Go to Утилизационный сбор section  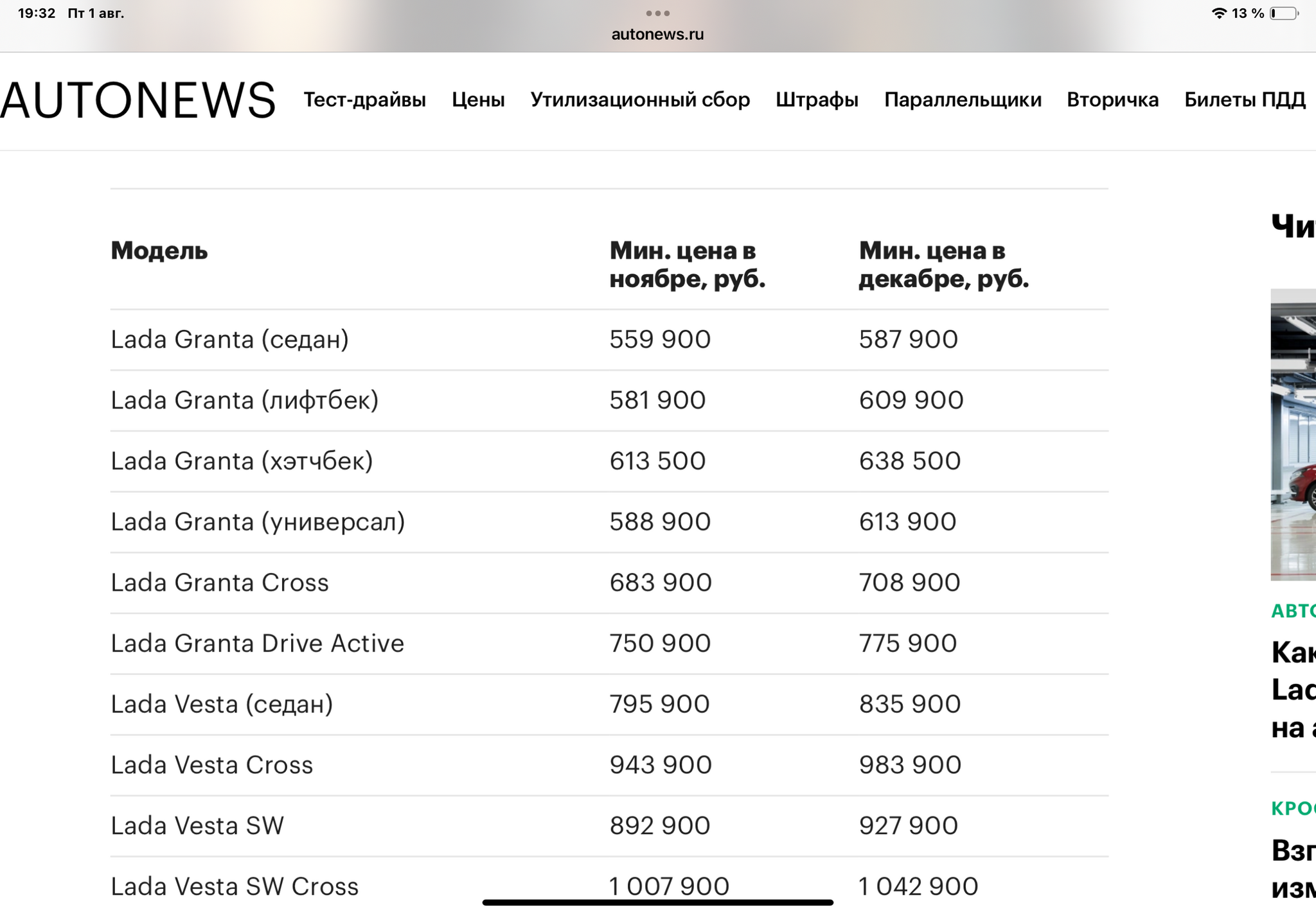pyautogui.click(x=640, y=100)
